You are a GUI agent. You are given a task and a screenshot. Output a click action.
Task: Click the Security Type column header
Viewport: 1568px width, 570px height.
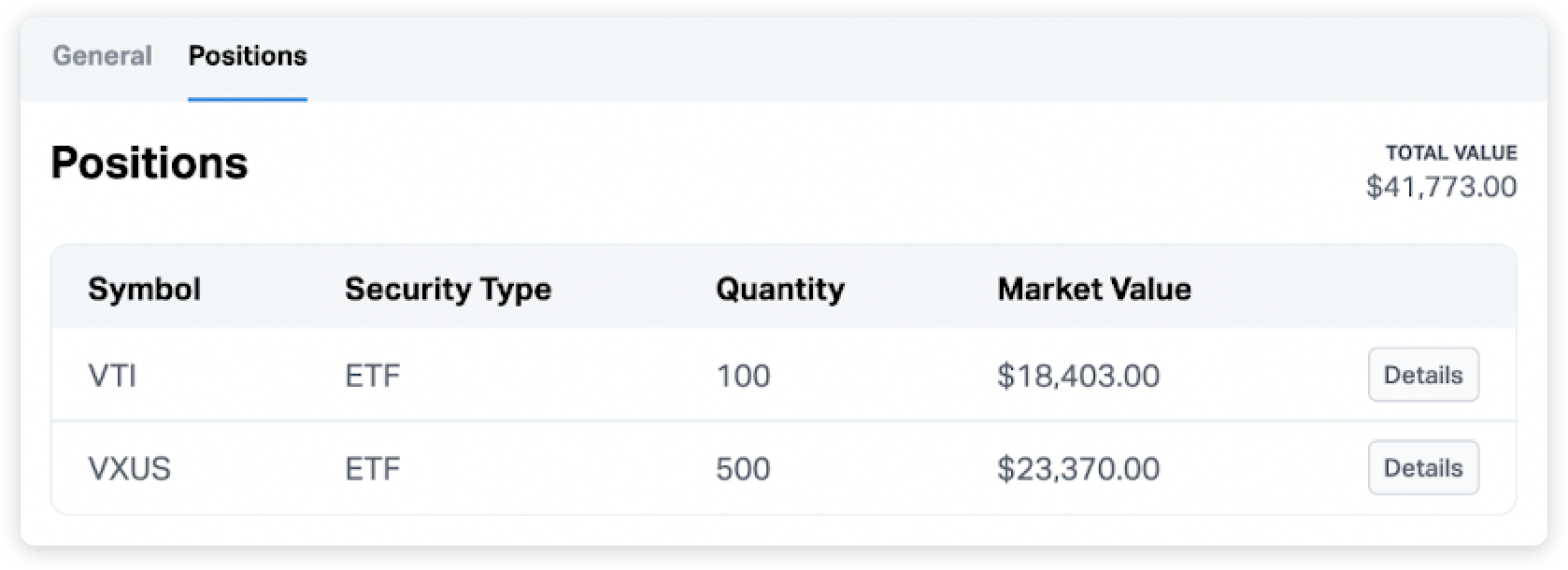pos(448,289)
